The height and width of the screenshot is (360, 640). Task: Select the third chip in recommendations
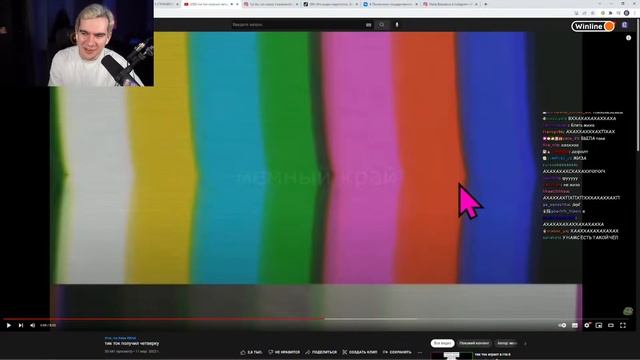[x=507, y=343]
